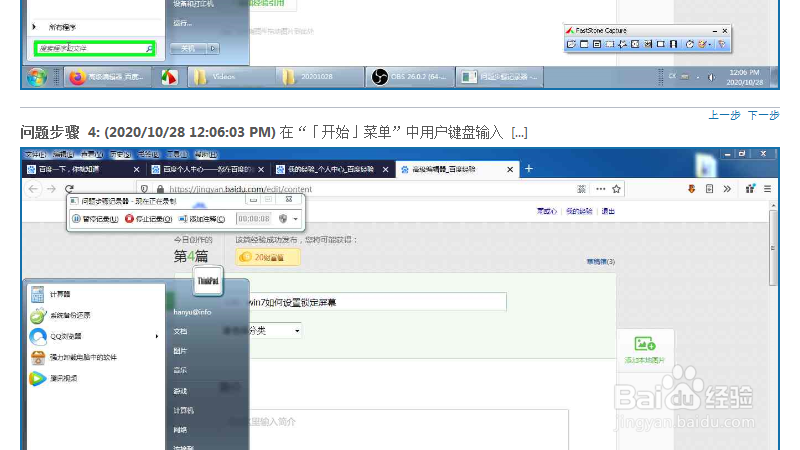800x450 pixels.
Task: Open the OBS 26.0.2 taskbar button
Action: tap(409, 77)
